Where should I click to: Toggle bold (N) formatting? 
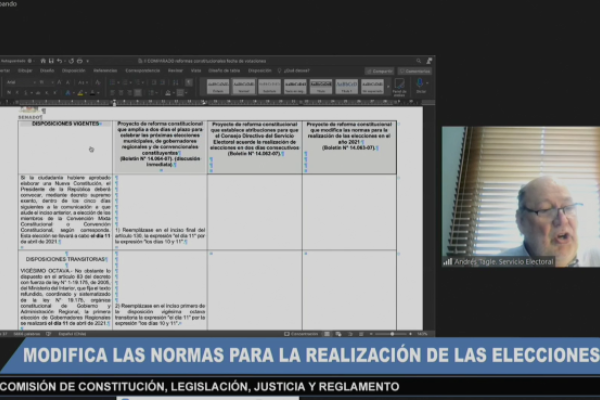click(9, 93)
